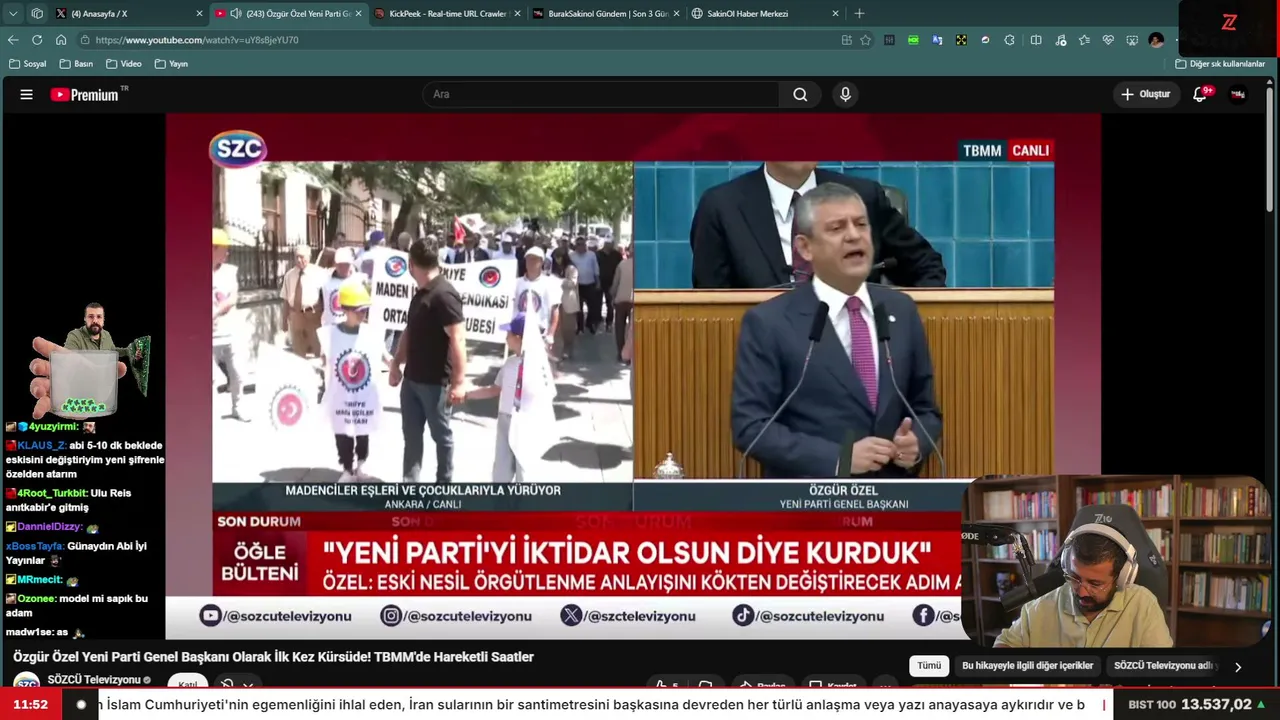Click KLAUS_Z username in chat overlay
This screenshot has width=1280, height=720.
pos(41,446)
